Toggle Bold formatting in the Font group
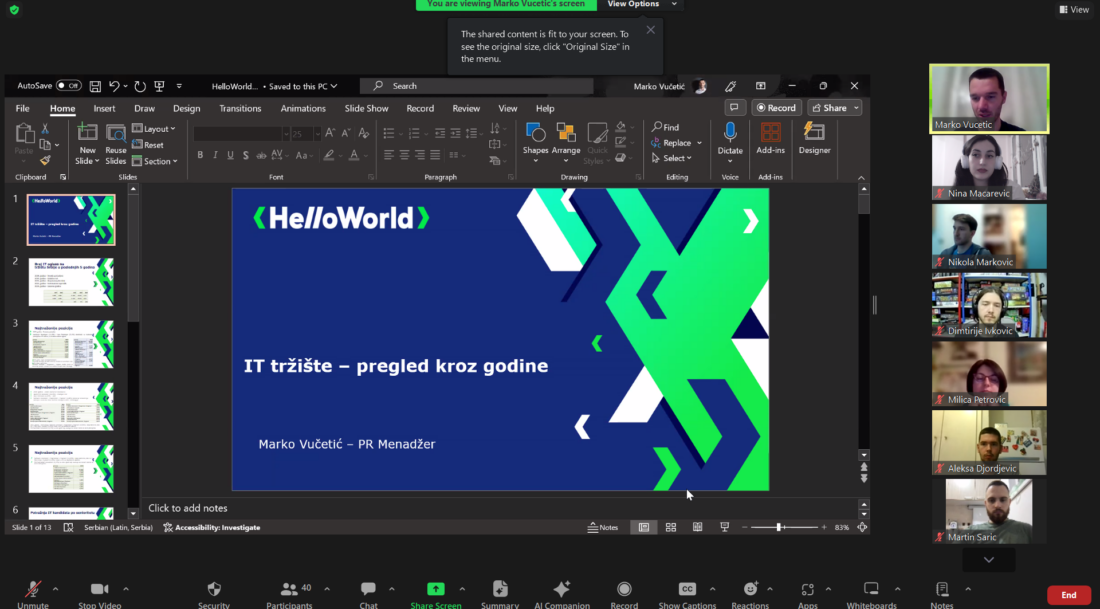Image resolution: width=1100 pixels, height=609 pixels. (200, 155)
